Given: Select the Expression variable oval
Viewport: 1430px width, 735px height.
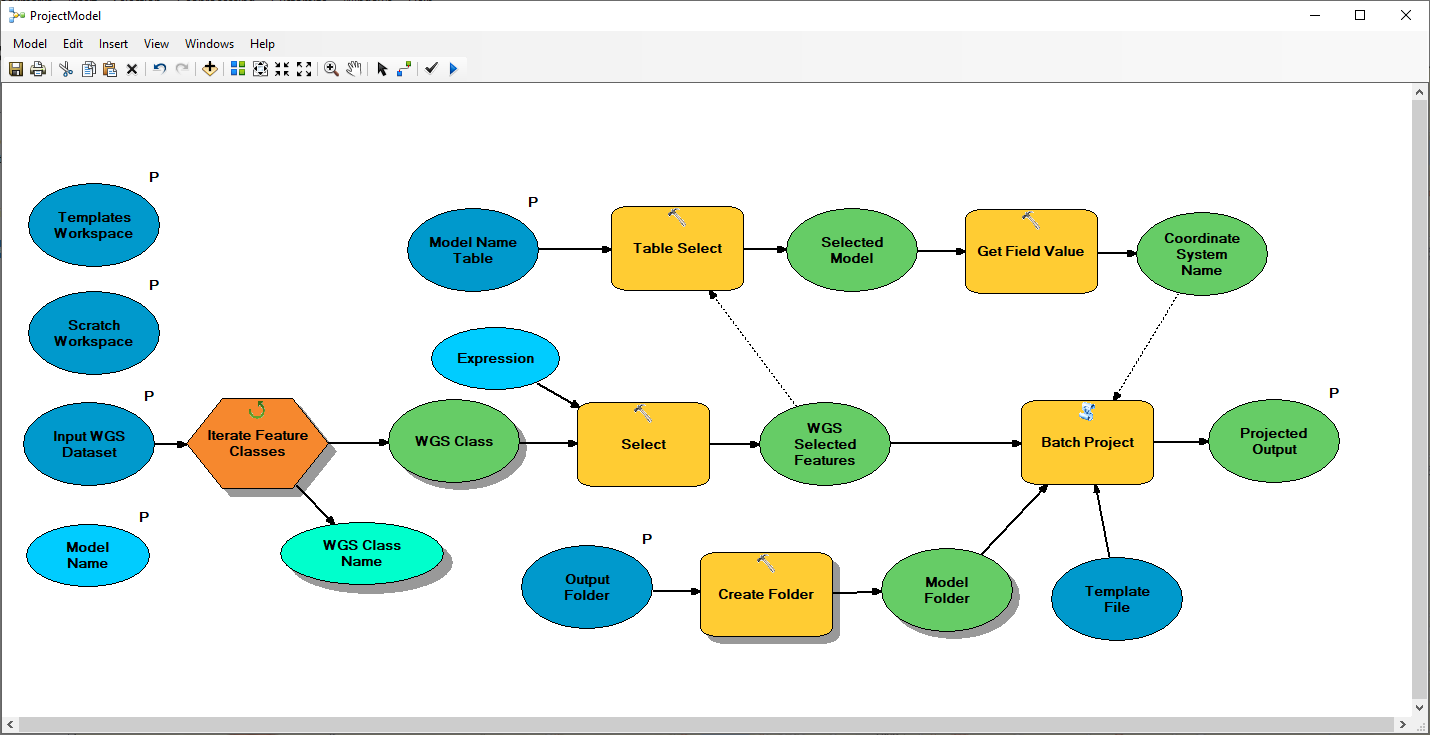Looking at the screenshot, I should click(x=496, y=358).
